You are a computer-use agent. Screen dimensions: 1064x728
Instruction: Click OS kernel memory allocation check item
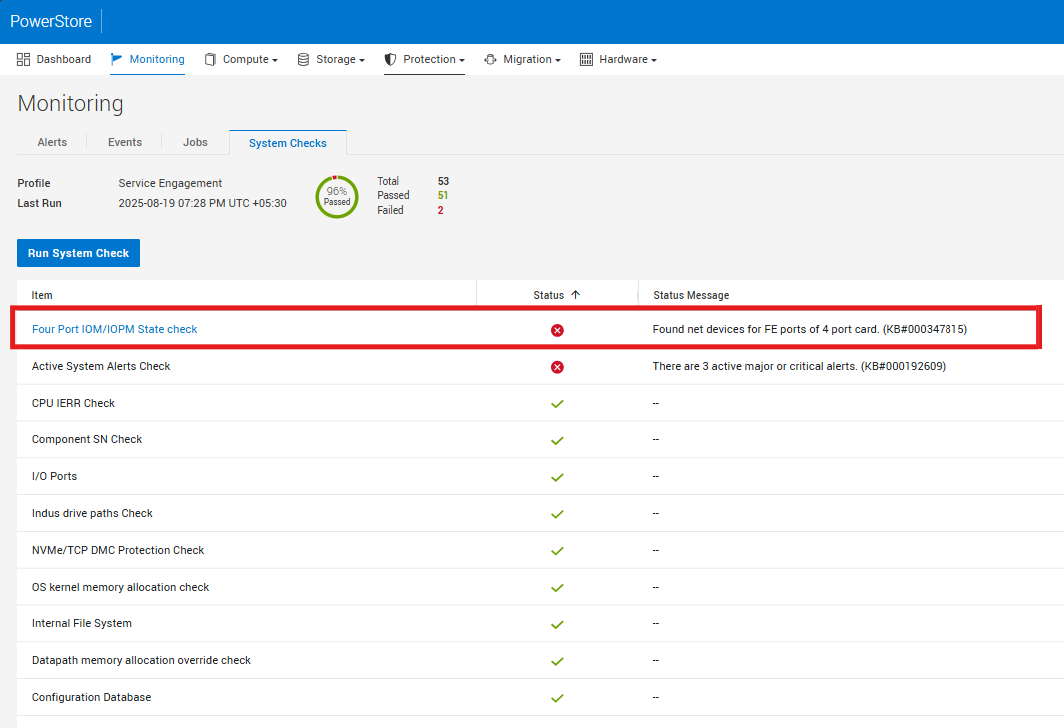[121, 587]
